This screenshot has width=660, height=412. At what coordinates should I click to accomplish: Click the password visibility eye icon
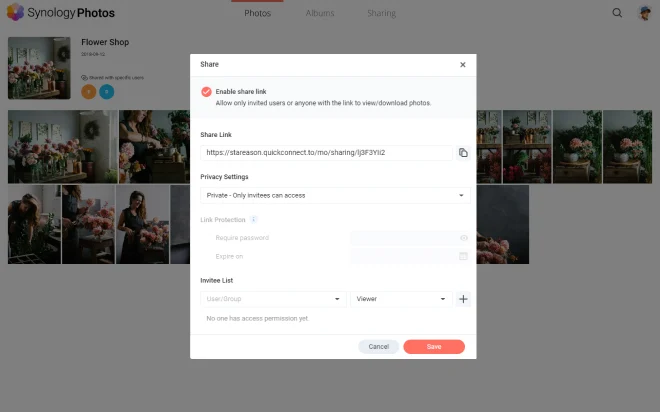(x=463, y=238)
